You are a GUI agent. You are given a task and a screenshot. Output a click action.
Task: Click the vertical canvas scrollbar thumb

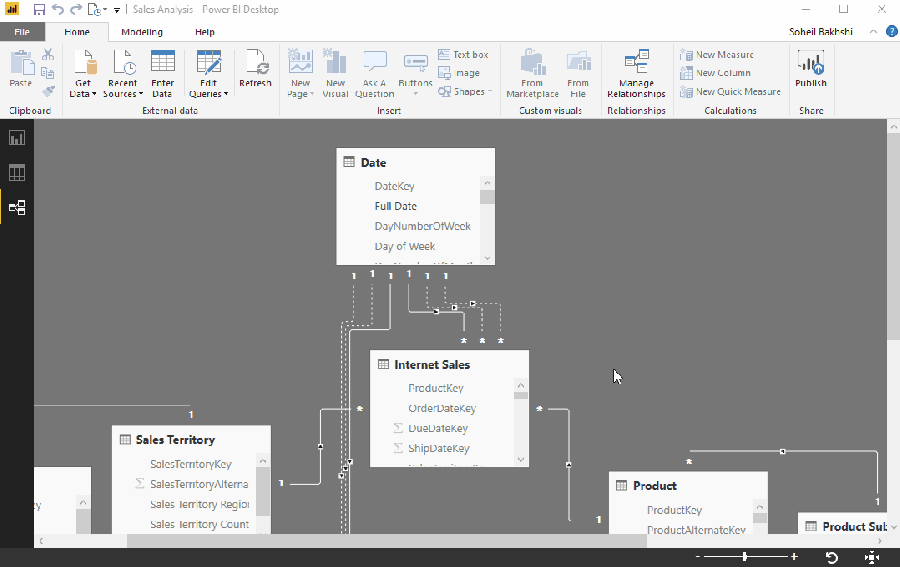point(893,236)
